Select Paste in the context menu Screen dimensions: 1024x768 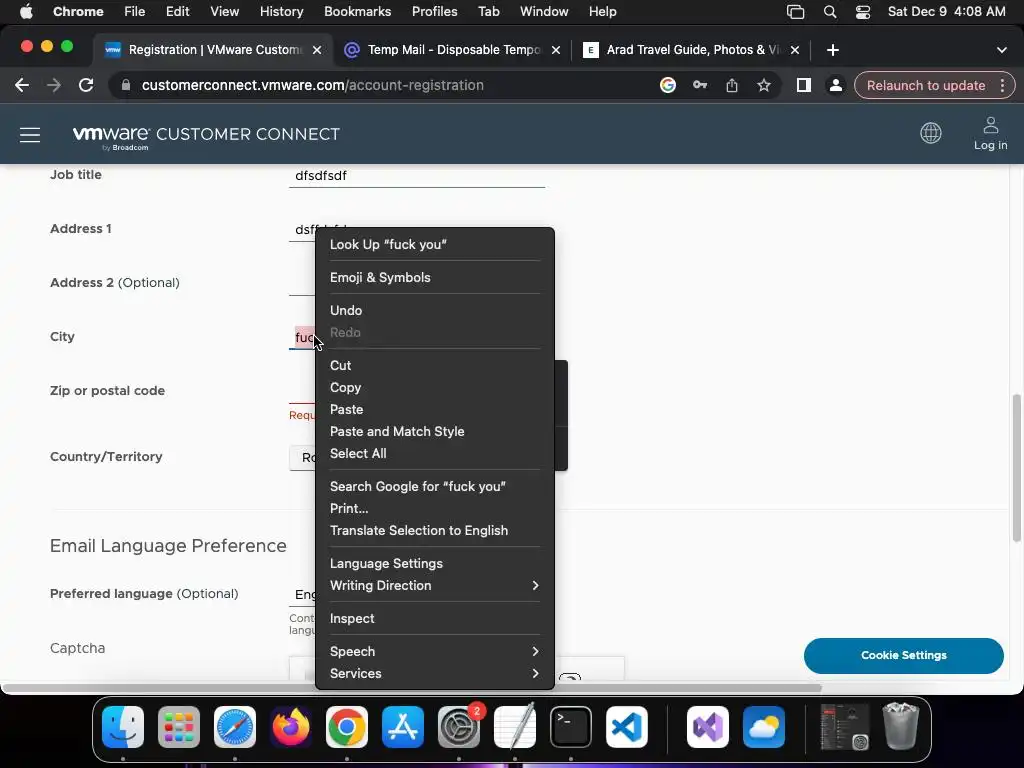(434, 409)
